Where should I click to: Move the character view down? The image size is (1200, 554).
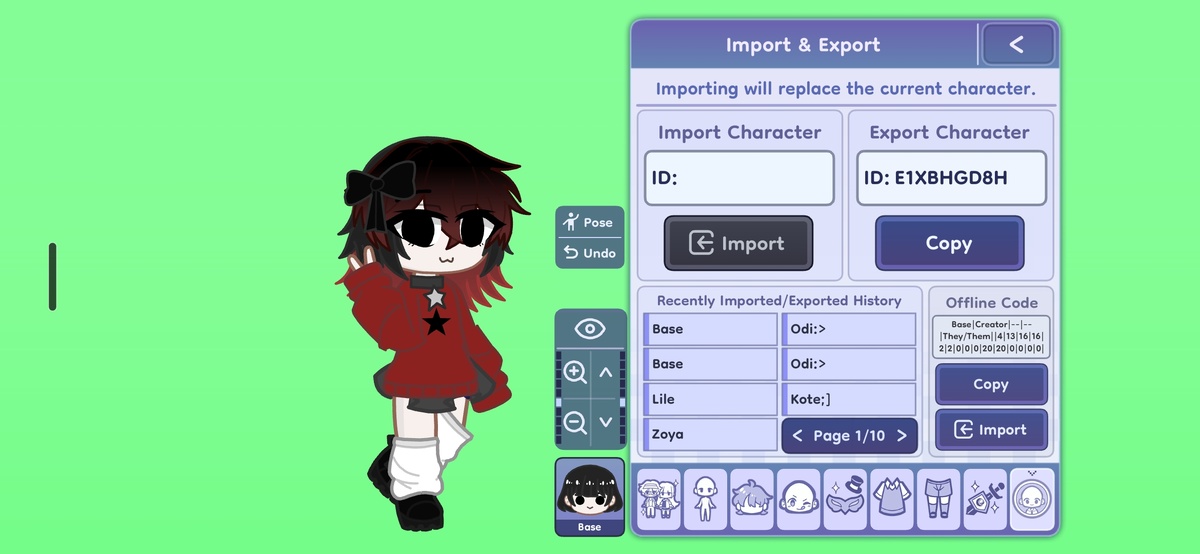pyautogui.click(x=606, y=422)
